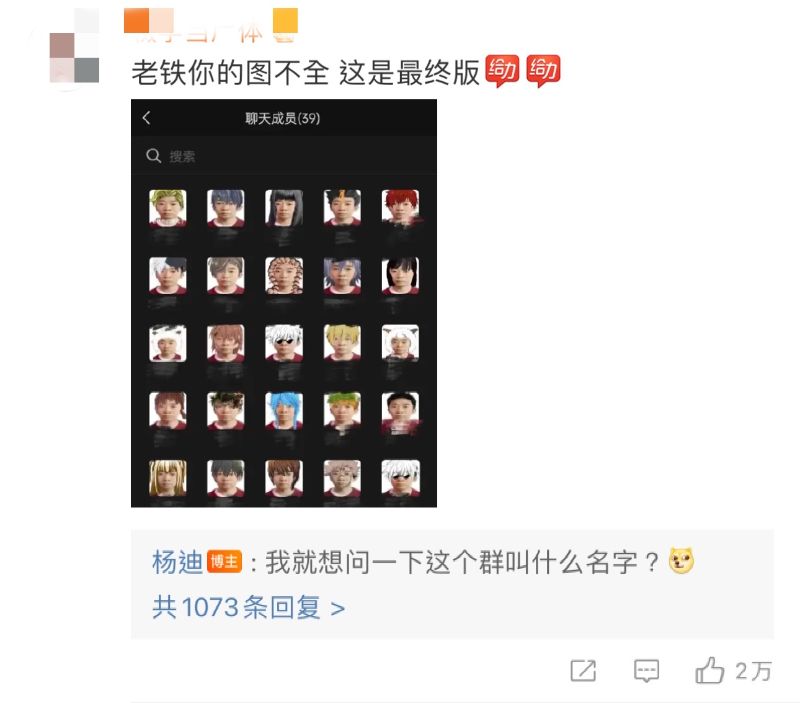Image resolution: width=800 pixels, height=703 pixels.
Task: Open the red-haired member avatar in first row
Action: (401, 208)
